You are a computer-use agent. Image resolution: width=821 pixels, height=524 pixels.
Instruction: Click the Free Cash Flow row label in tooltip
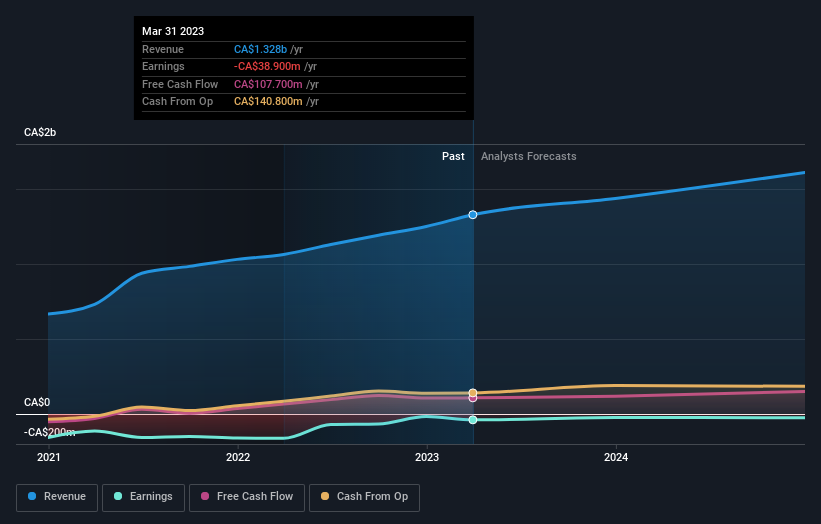180,84
